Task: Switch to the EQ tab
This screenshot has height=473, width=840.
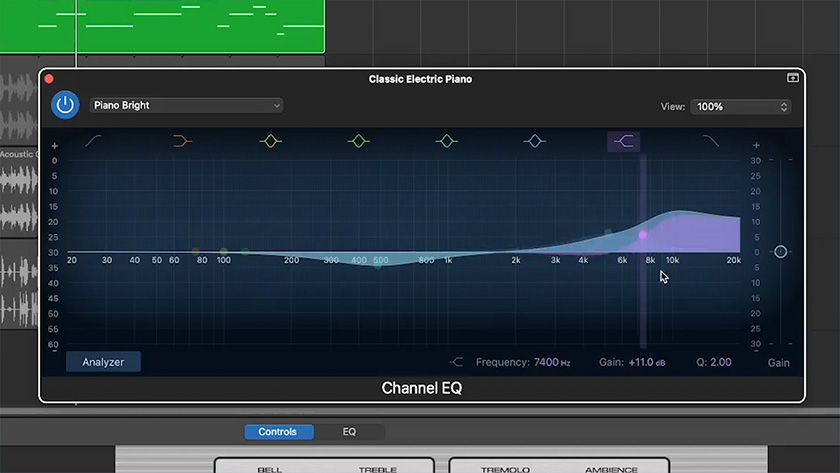Action: (x=349, y=432)
